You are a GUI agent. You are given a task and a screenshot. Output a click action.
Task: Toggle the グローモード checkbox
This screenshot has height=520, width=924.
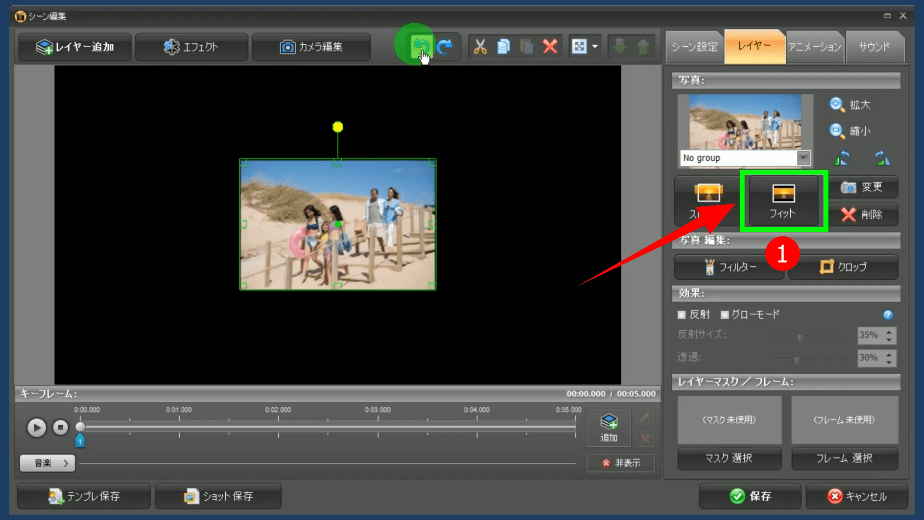point(725,315)
